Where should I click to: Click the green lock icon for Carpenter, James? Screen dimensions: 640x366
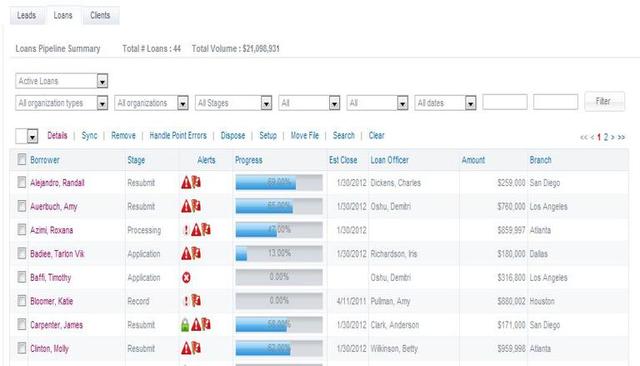(x=185, y=325)
